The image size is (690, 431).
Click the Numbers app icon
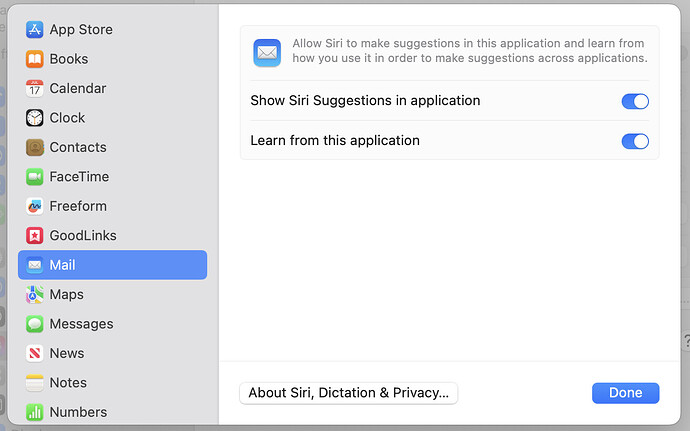[34, 412]
